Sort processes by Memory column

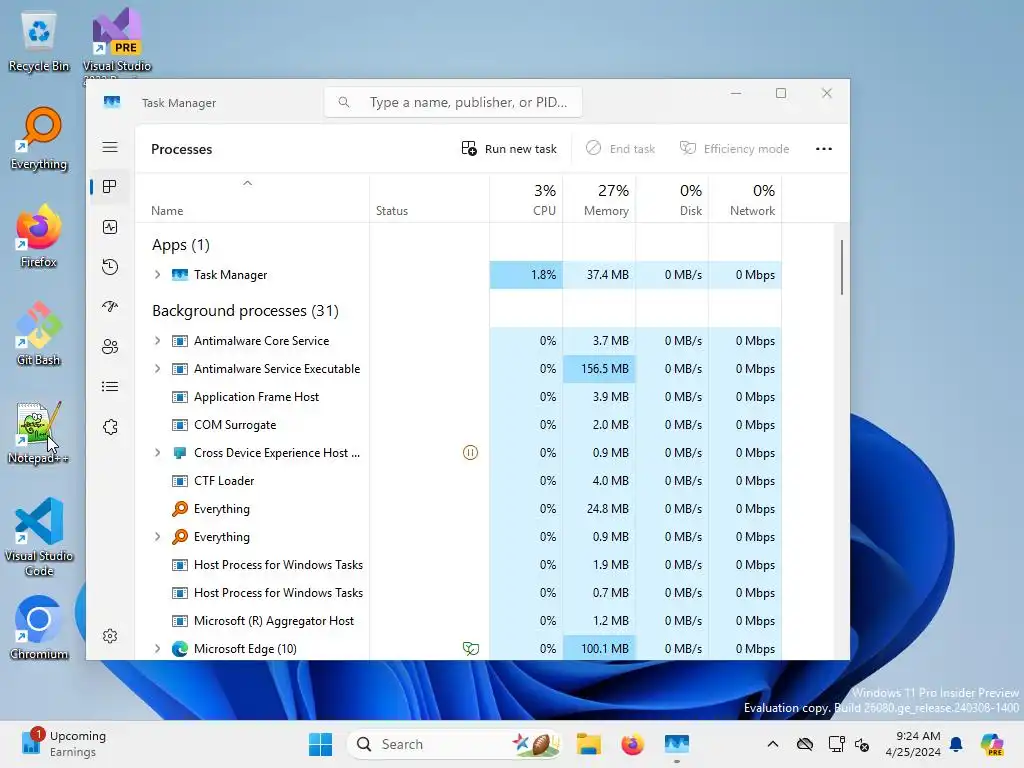tap(600, 199)
